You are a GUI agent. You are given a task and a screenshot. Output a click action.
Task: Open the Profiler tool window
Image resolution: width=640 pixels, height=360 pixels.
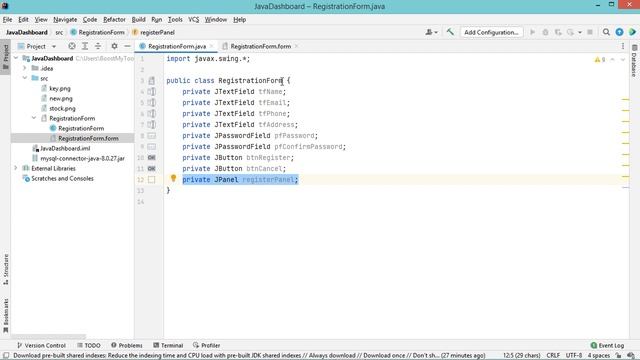[x=206, y=345]
